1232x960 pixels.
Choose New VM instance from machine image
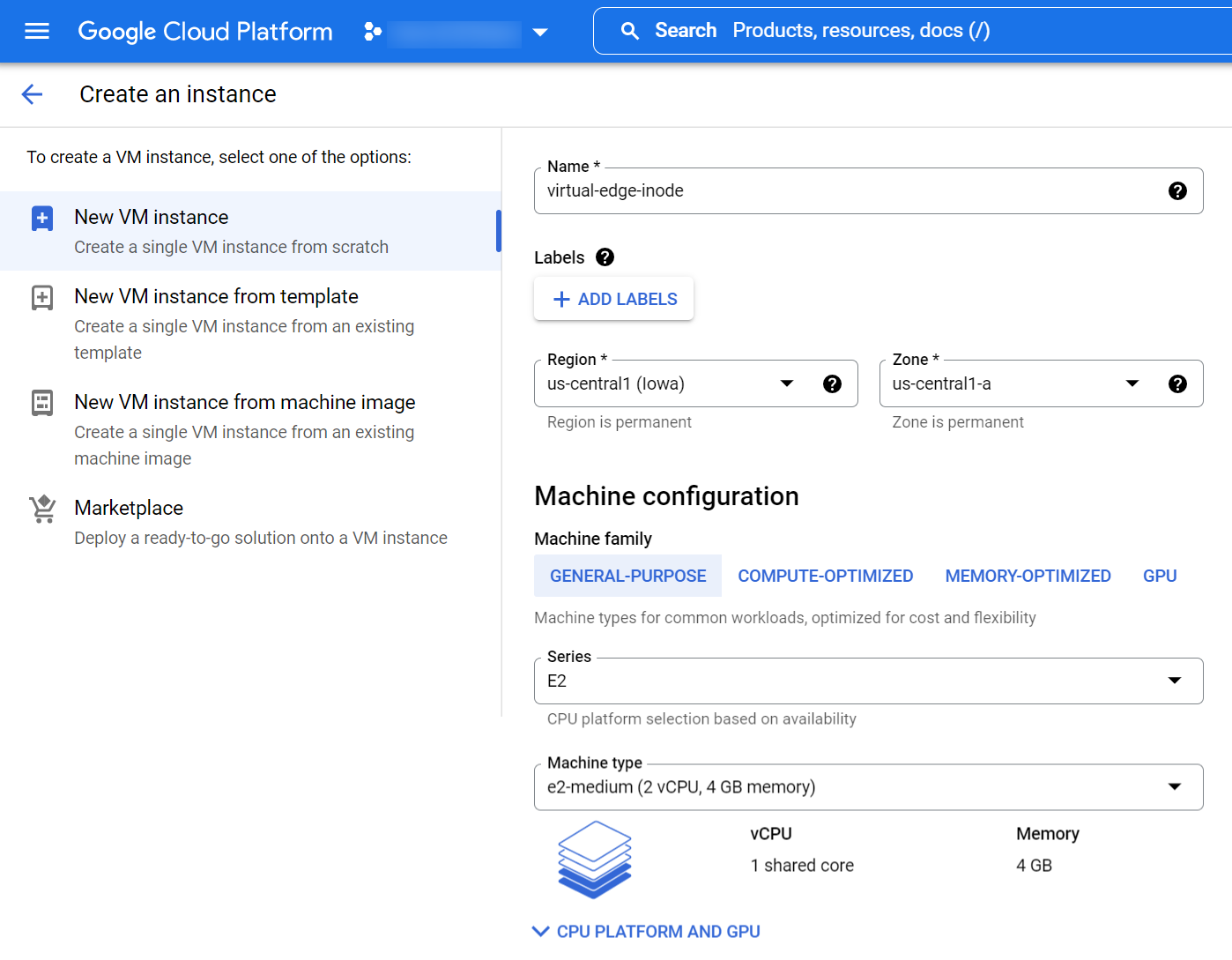pos(250,429)
